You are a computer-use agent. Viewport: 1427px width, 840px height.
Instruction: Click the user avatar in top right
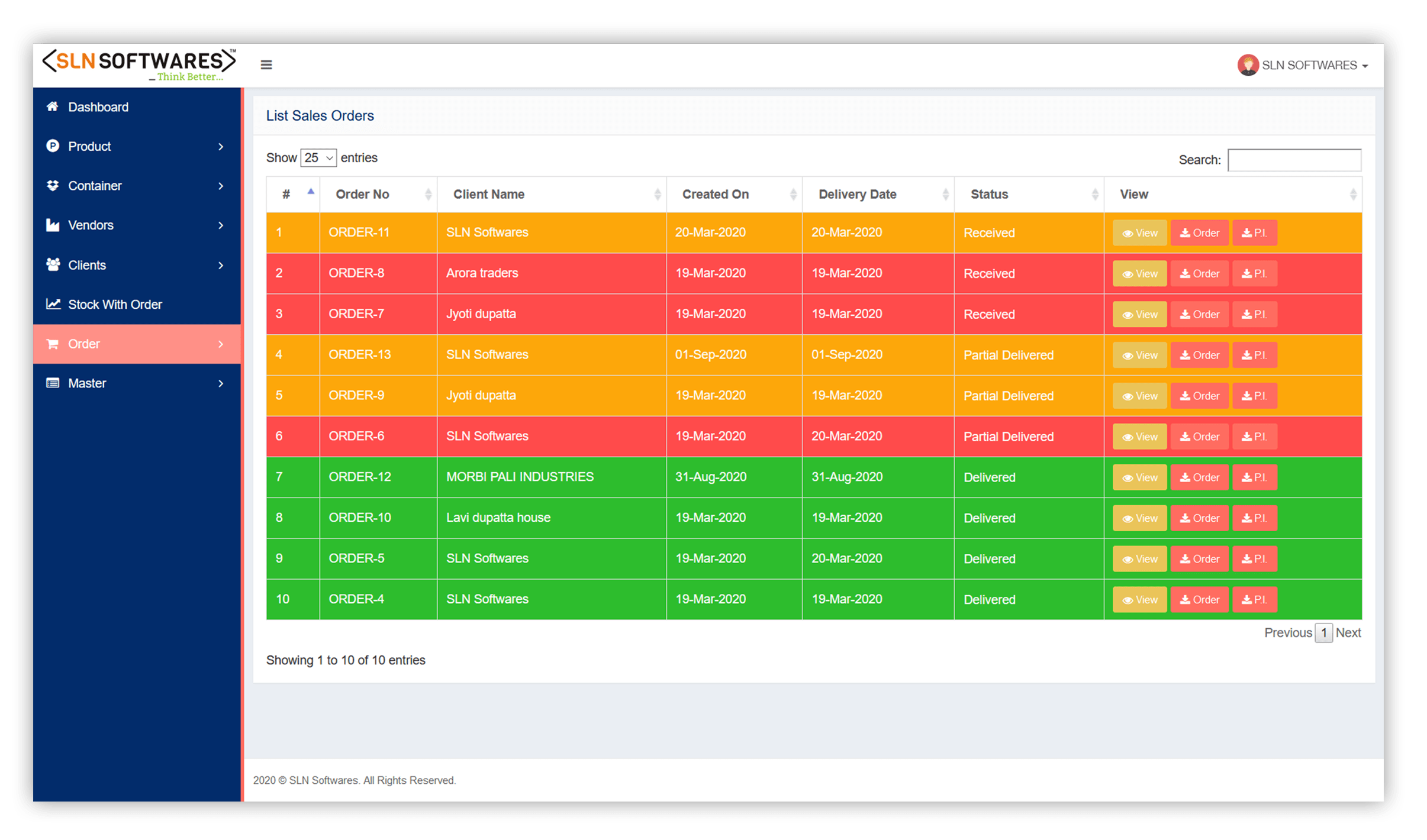point(1248,65)
